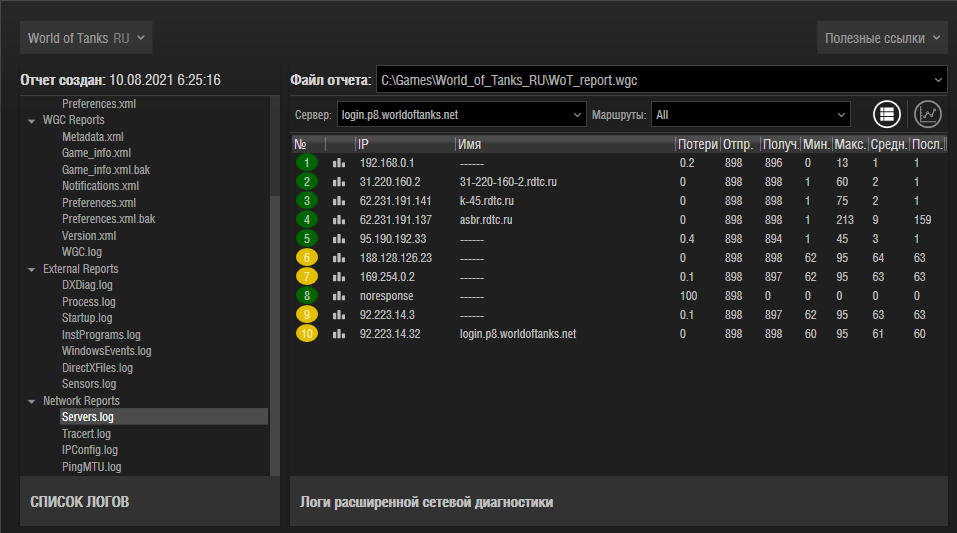The width and height of the screenshot is (957, 533).
Task: Open the Полезные ссылки dropdown
Action: pyautogui.click(x=882, y=38)
